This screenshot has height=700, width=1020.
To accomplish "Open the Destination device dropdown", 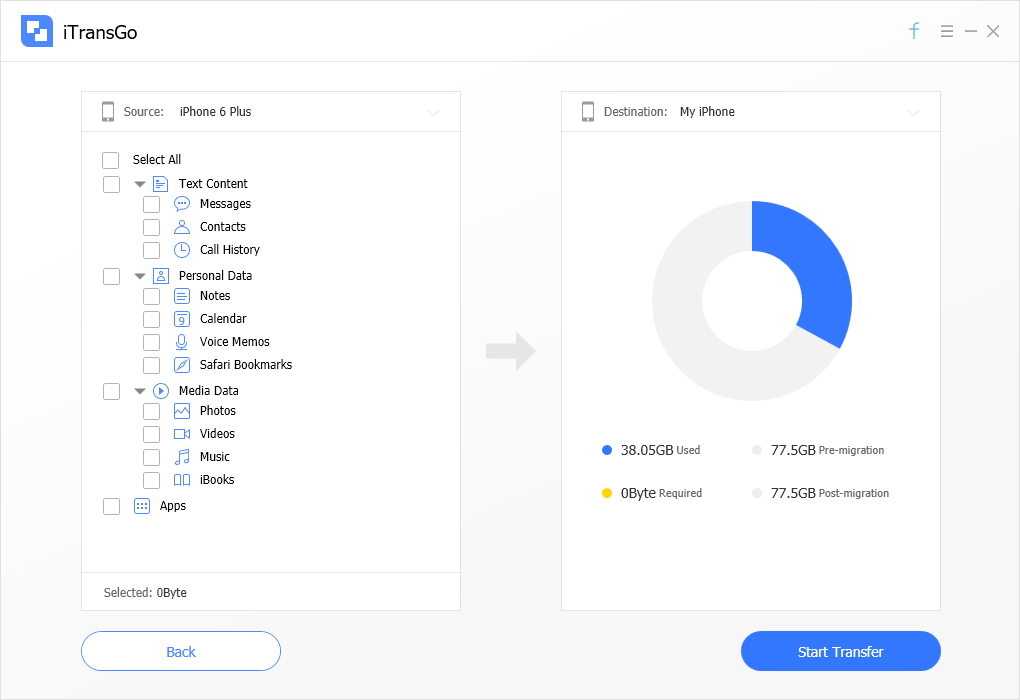I will 913,112.
